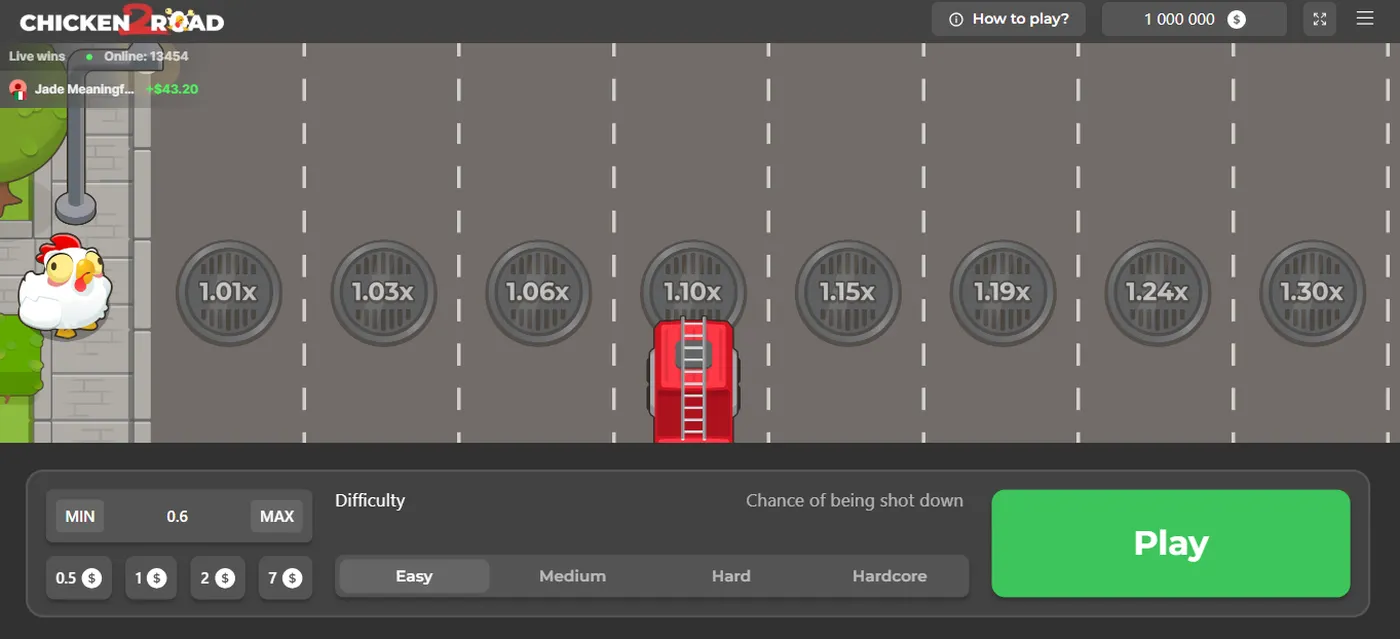
Task: Switch difficulty to Medium
Action: pos(572,576)
